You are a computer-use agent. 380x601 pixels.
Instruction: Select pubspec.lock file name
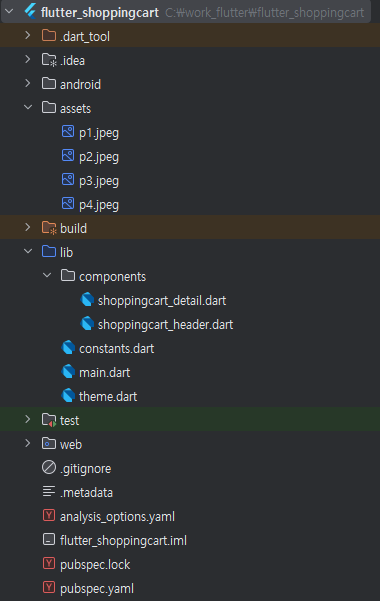click(95, 565)
